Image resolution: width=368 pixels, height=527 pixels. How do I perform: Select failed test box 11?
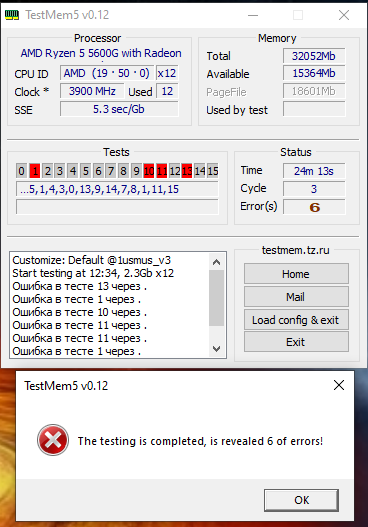pos(162,171)
